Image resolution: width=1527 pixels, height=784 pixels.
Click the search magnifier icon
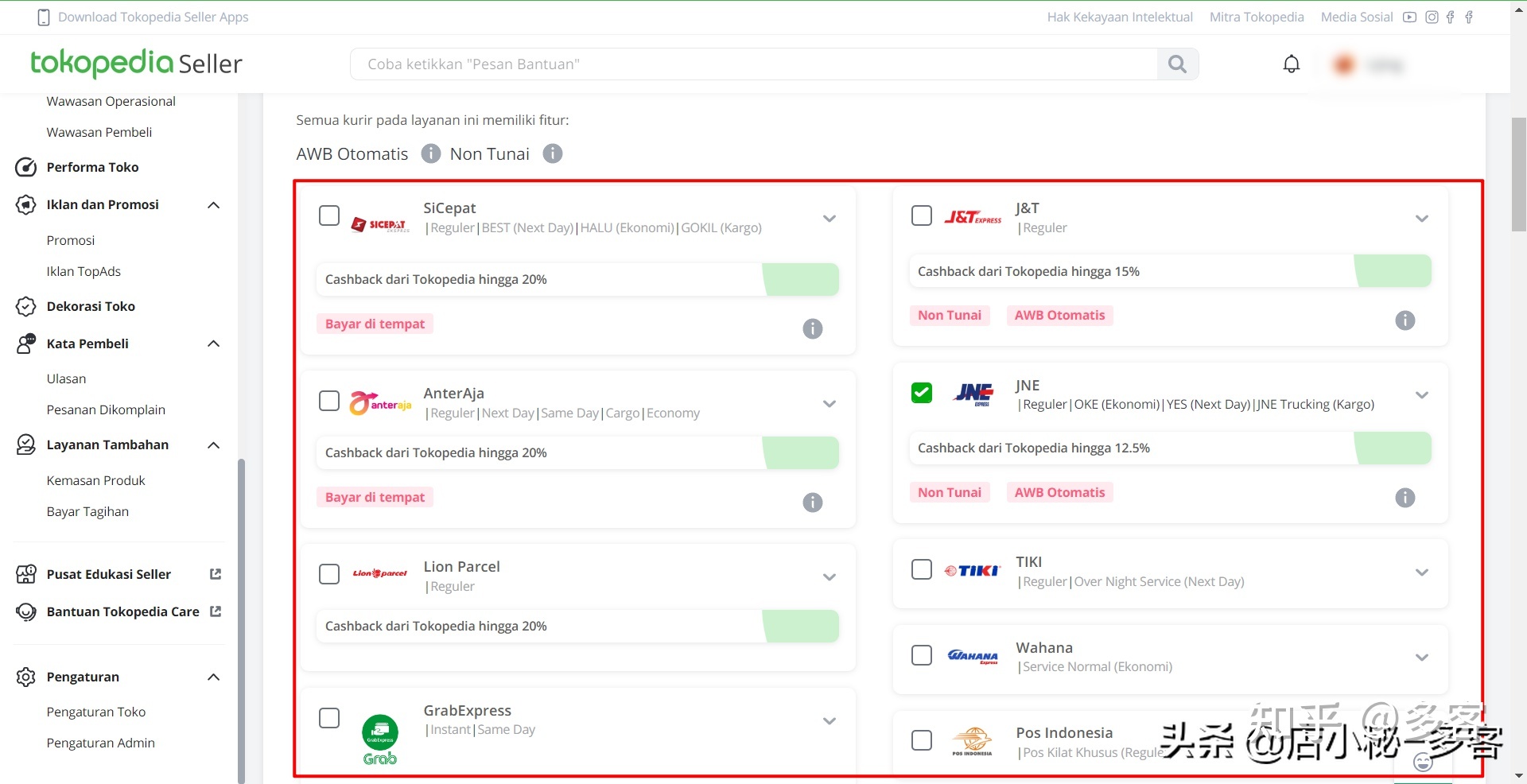(1177, 64)
